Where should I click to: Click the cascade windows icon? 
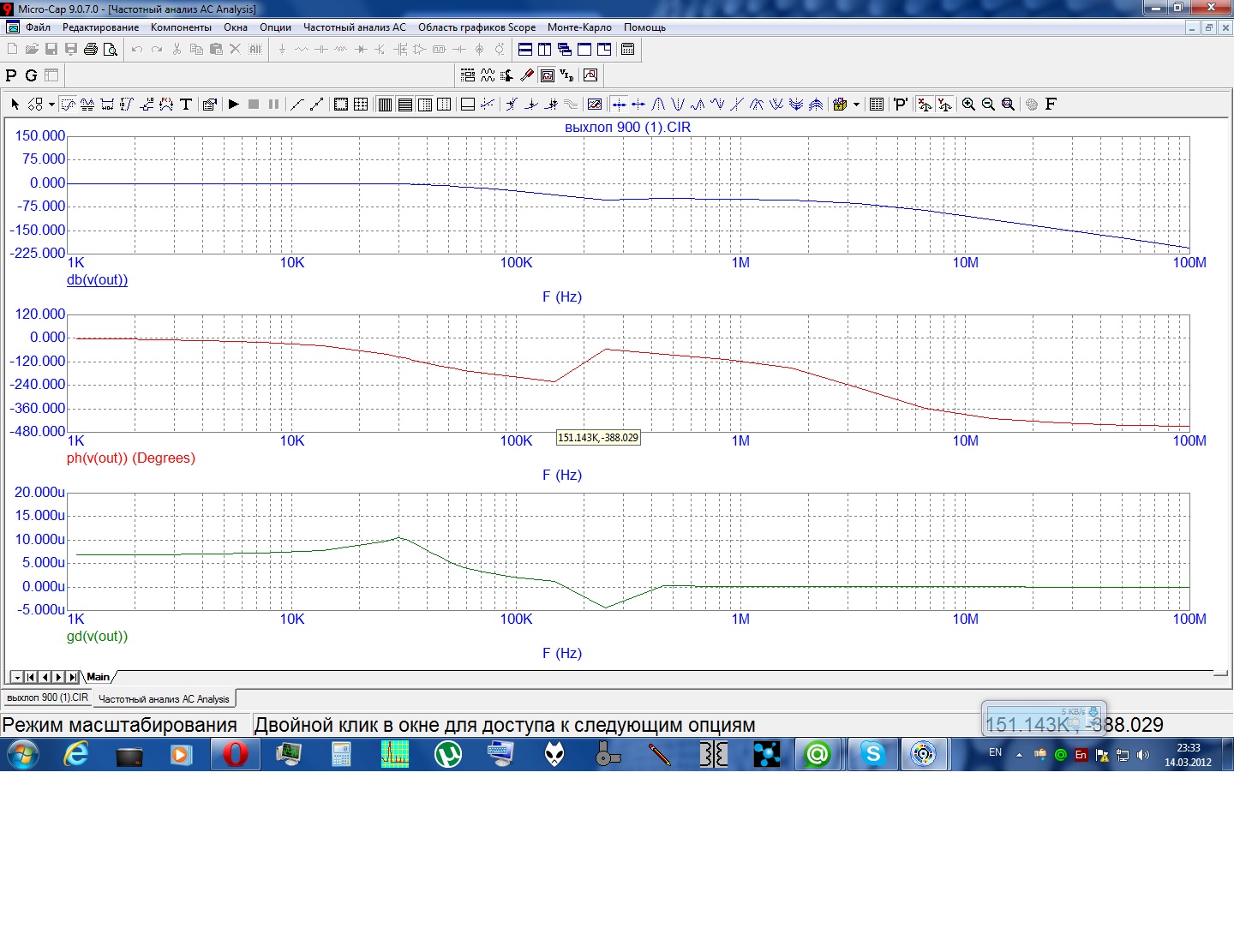pos(565,50)
